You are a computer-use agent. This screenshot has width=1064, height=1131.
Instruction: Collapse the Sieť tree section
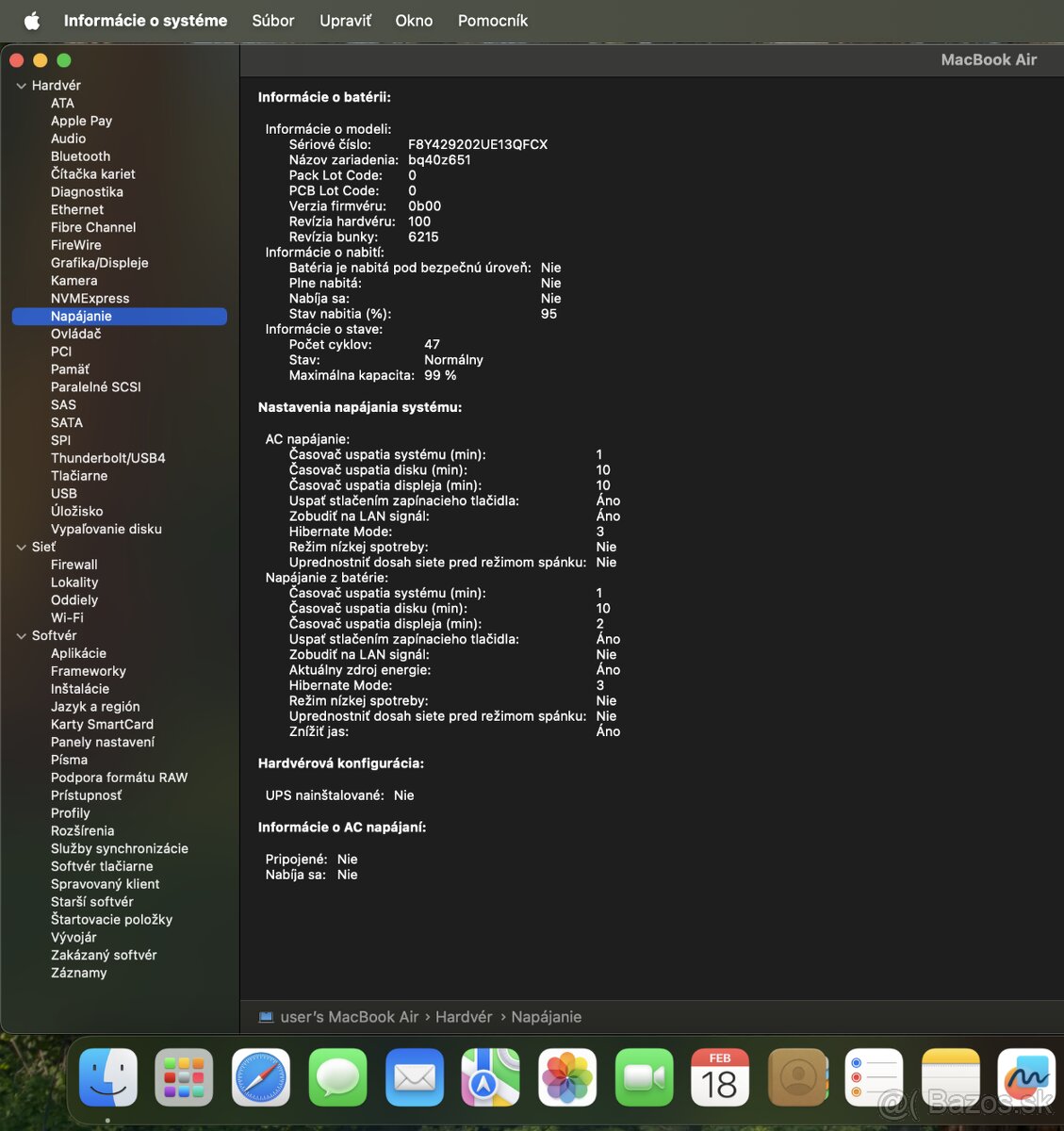(x=22, y=548)
